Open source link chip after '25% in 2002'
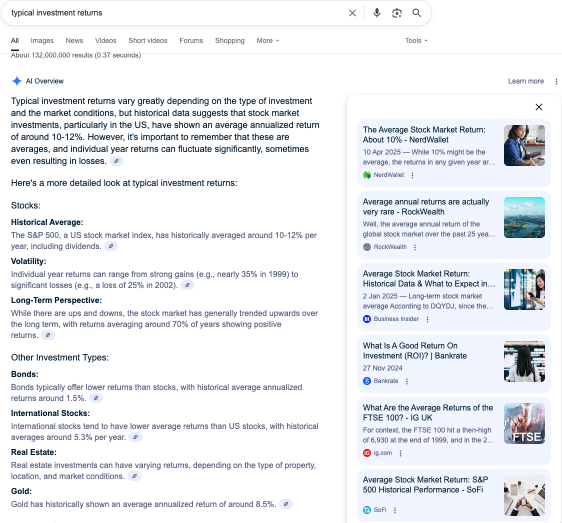The width and height of the screenshot is (562, 523). [x=187, y=285]
